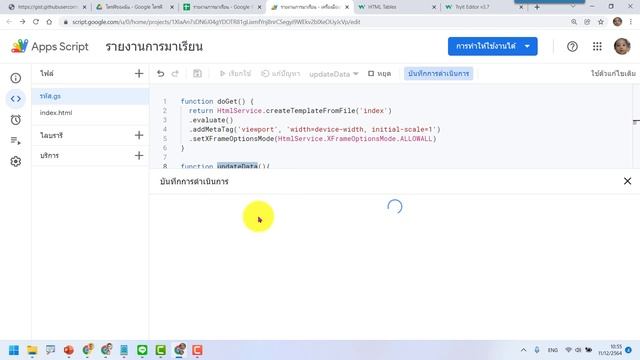Click the browser Back arrow

pos(9,22)
